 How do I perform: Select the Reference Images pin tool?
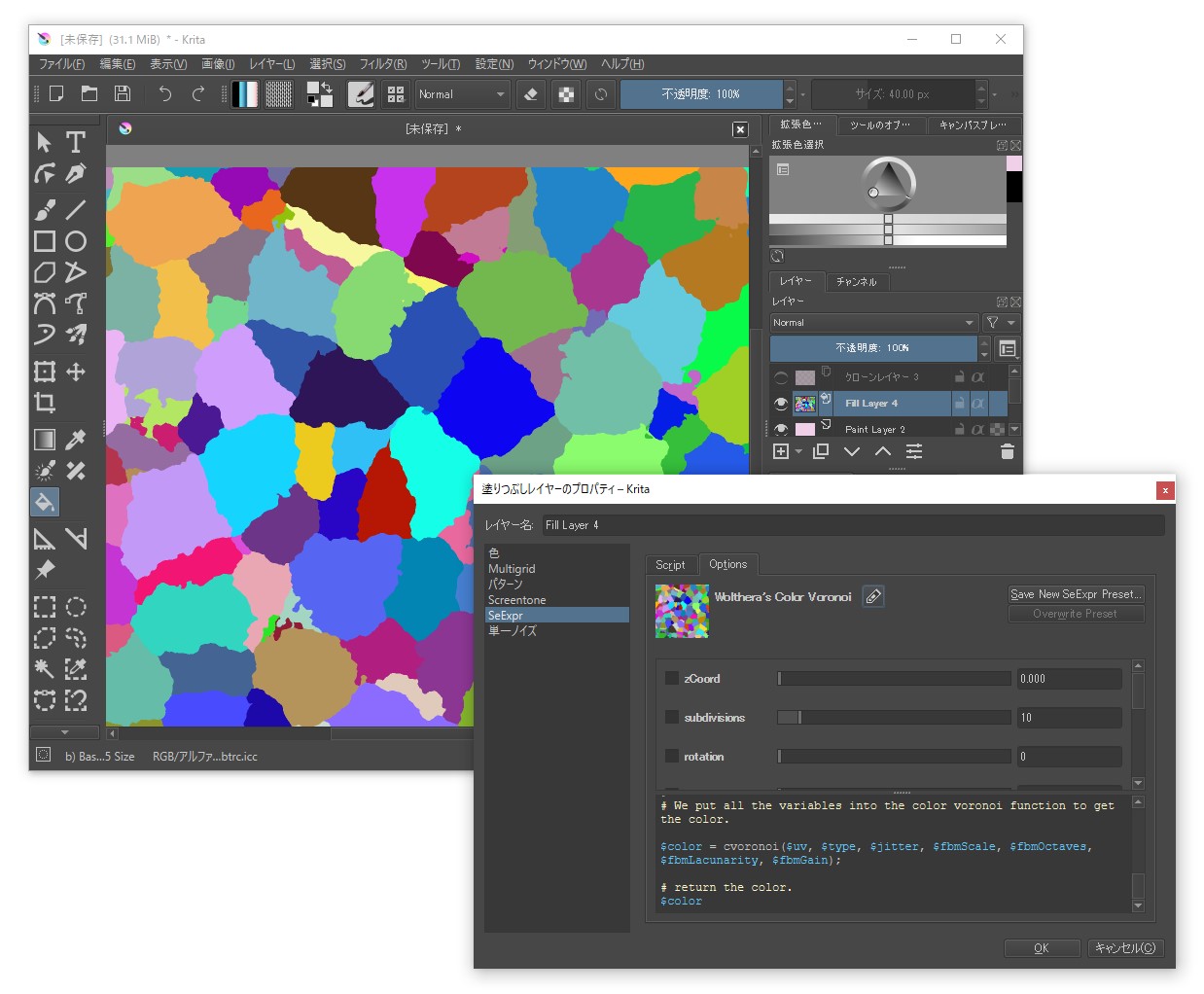(x=45, y=570)
